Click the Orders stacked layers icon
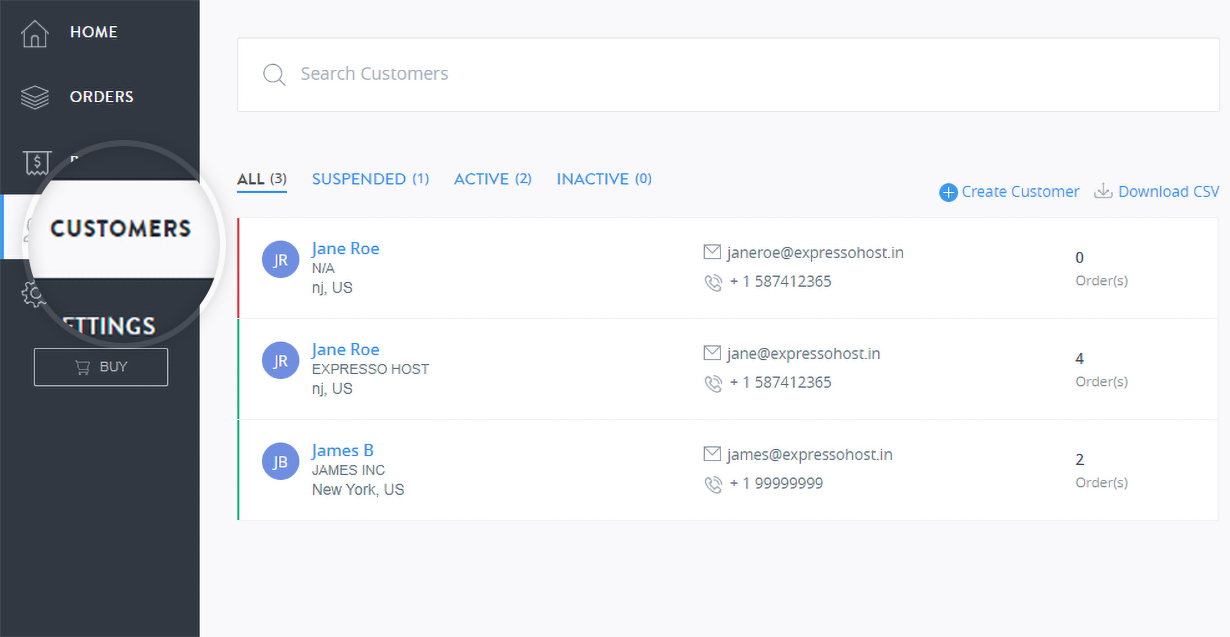Viewport: 1230px width, 637px height. pos(35,97)
